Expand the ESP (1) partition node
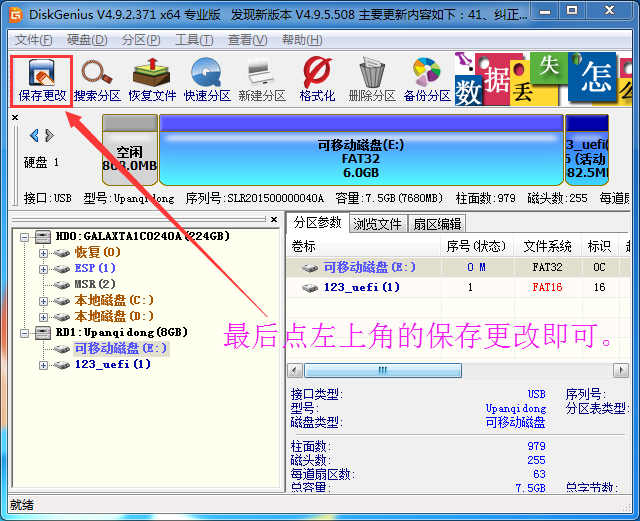The width and height of the screenshot is (640, 521). pos(43,269)
